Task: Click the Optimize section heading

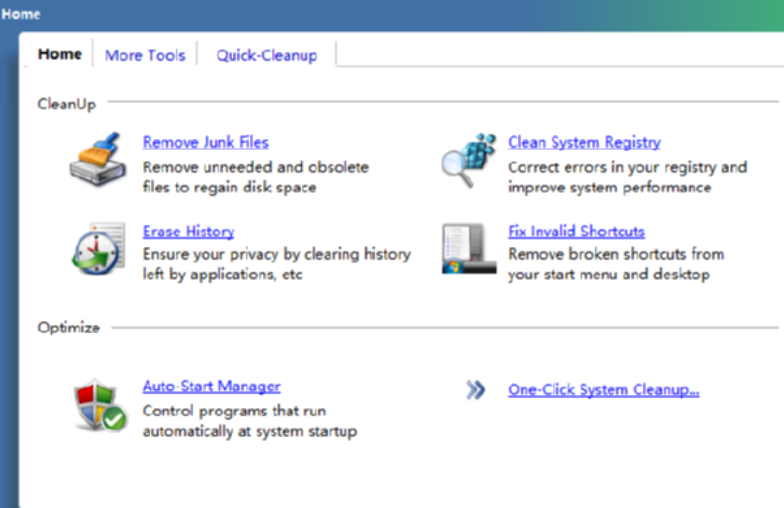Action: tap(68, 328)
